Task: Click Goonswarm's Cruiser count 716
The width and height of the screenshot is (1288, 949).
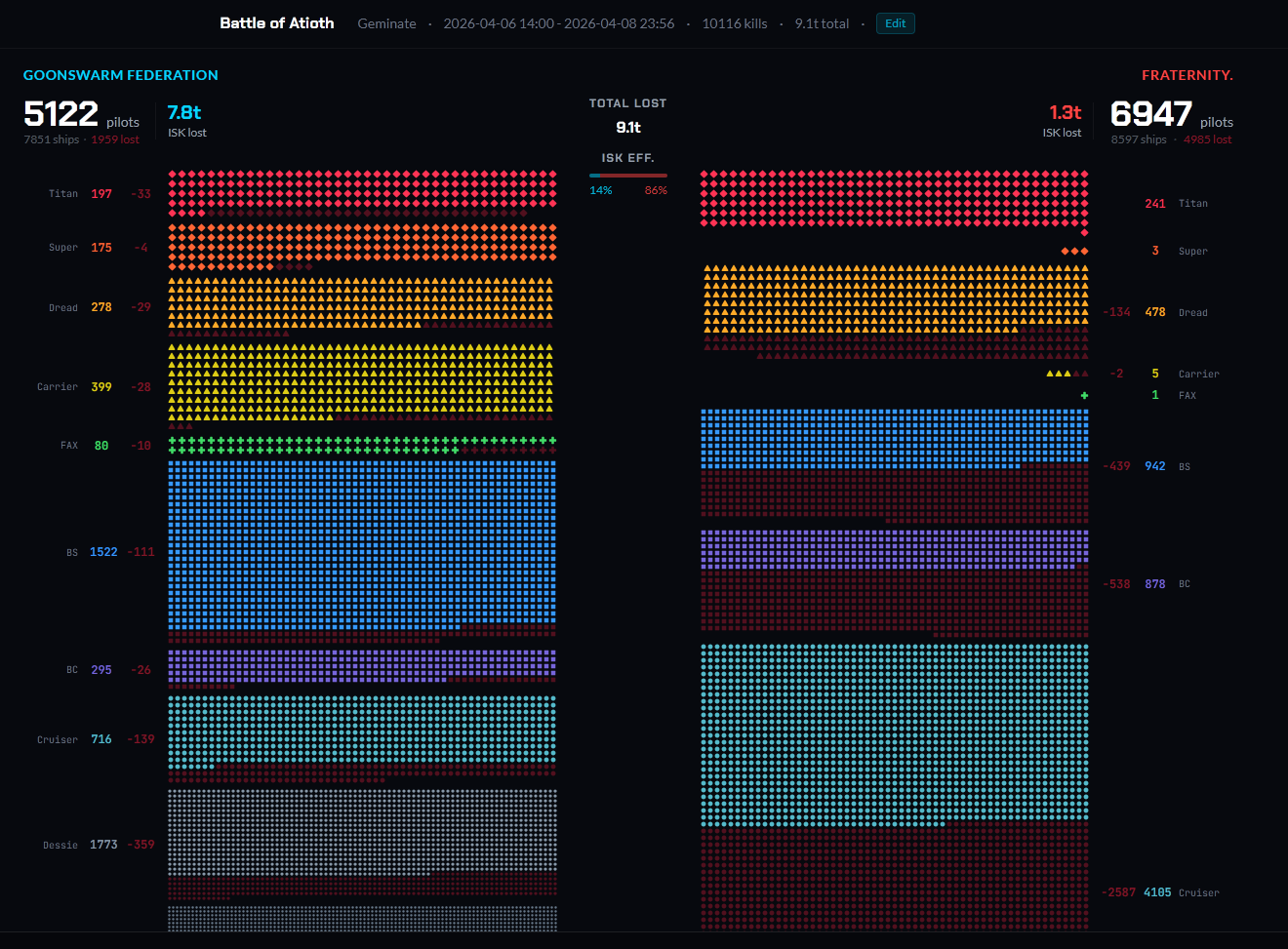Action: pos(101,739)
